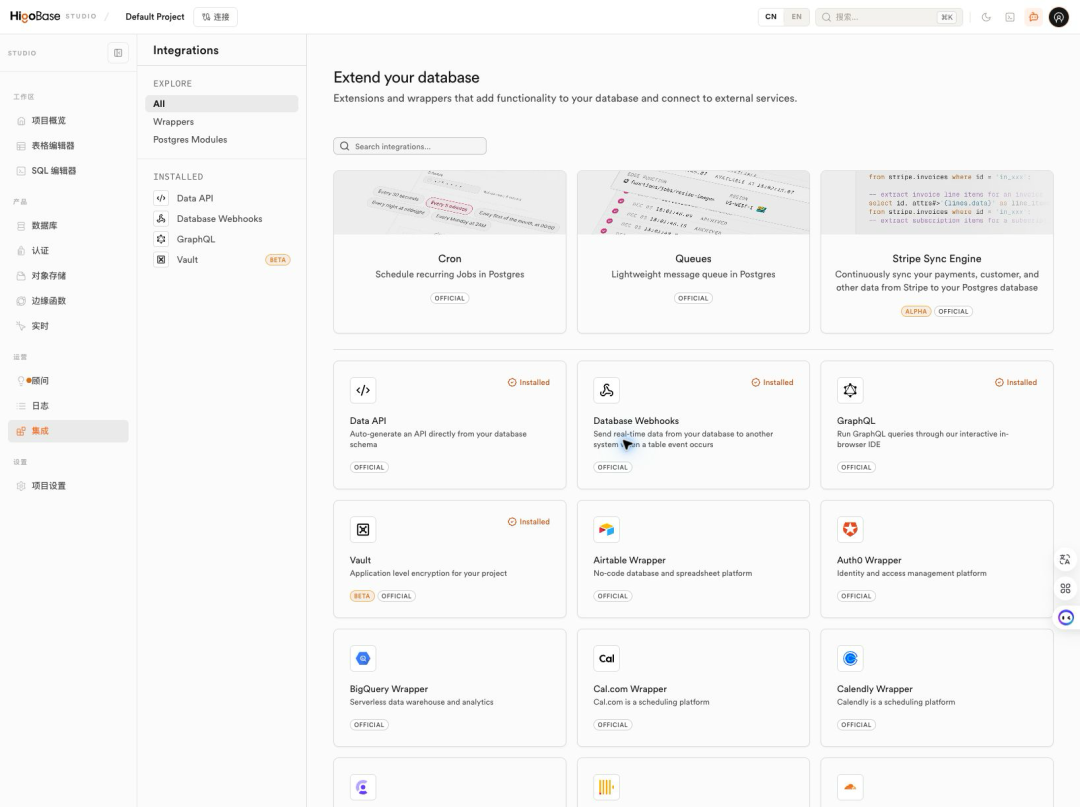Open the floating apps grid icon
This screenshot has width=1080, height=807.
coord(1066,588)
